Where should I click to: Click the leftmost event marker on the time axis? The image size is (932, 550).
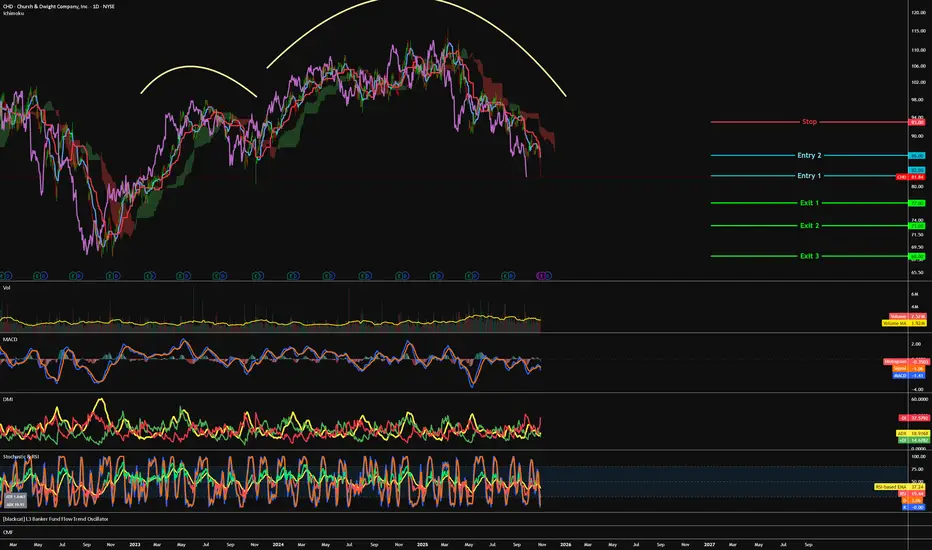pyautogui.click(x=4, y=273)
